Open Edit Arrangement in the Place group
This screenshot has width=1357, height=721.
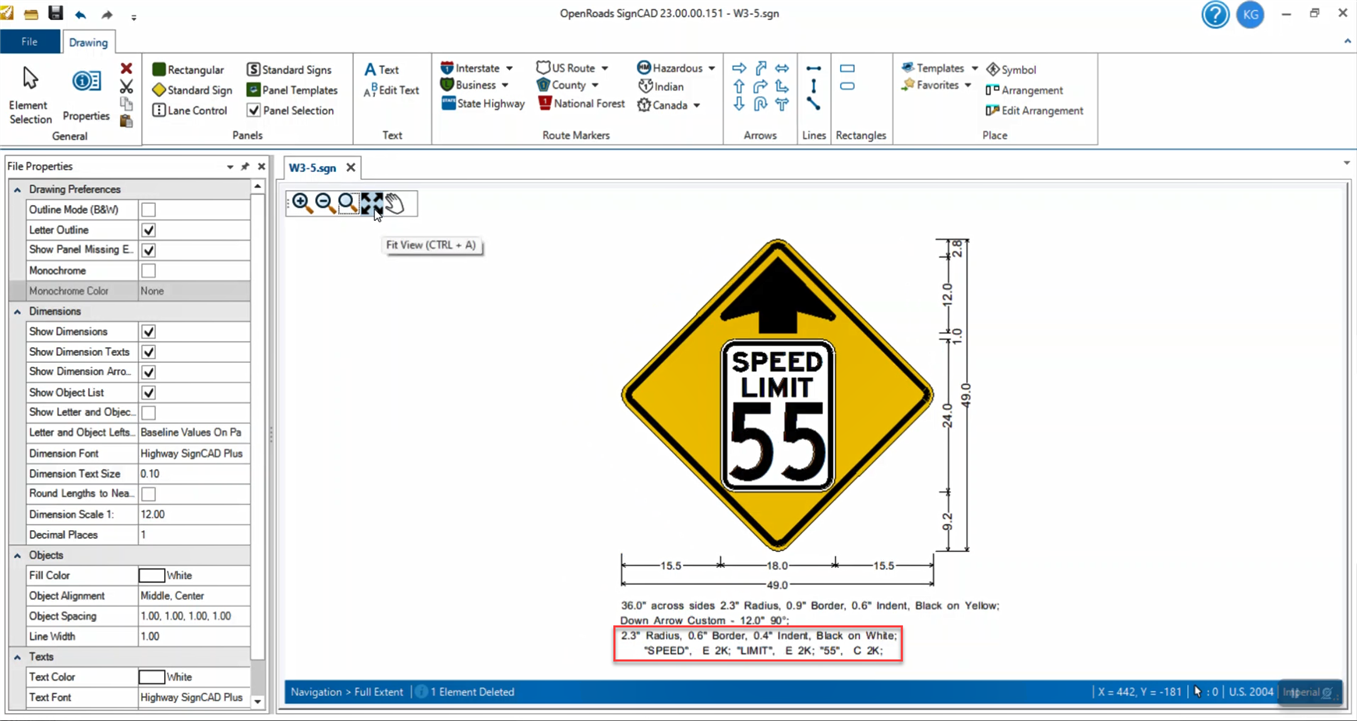pos(1035,111)
